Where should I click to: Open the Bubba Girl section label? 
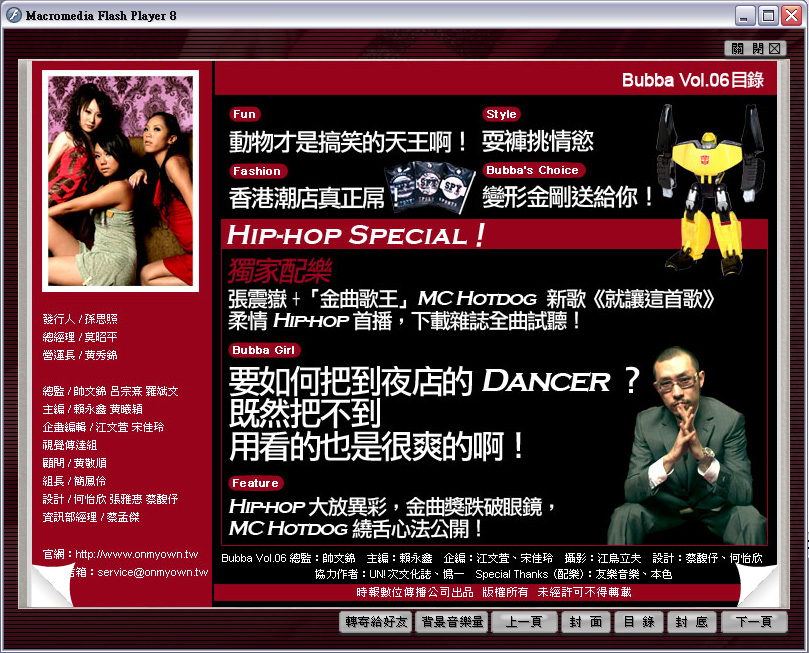point(264,350)
